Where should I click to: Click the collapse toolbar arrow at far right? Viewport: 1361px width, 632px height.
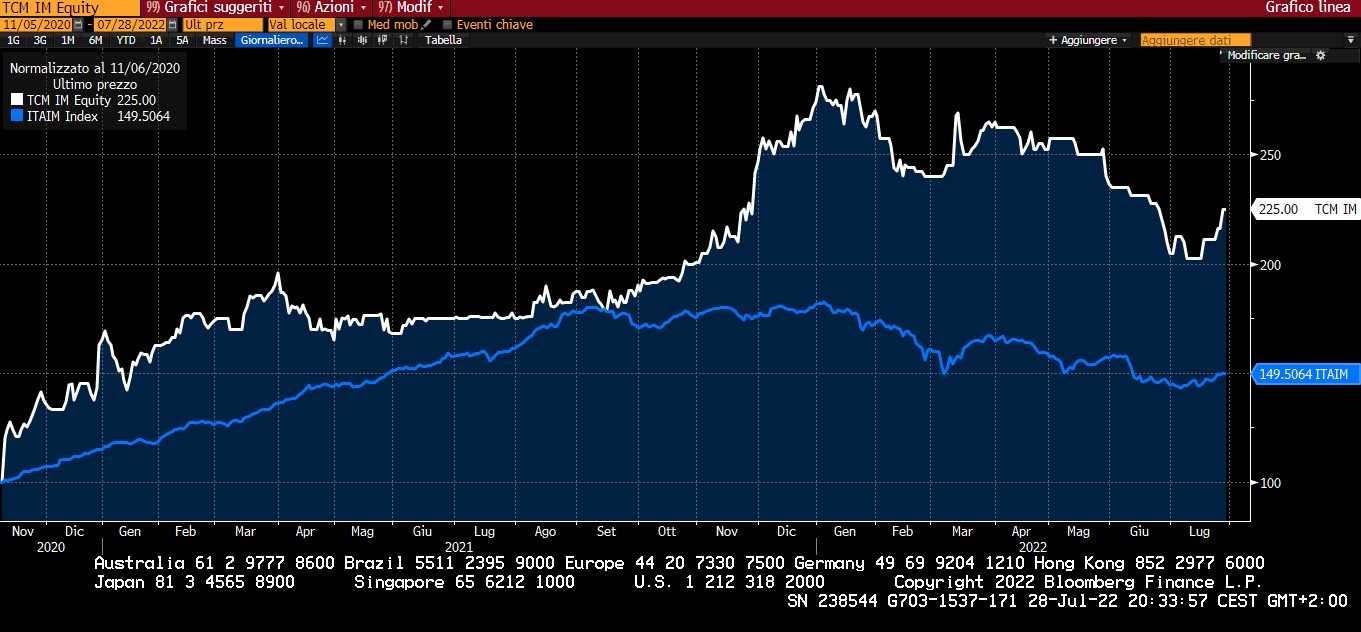[1351, 40]
